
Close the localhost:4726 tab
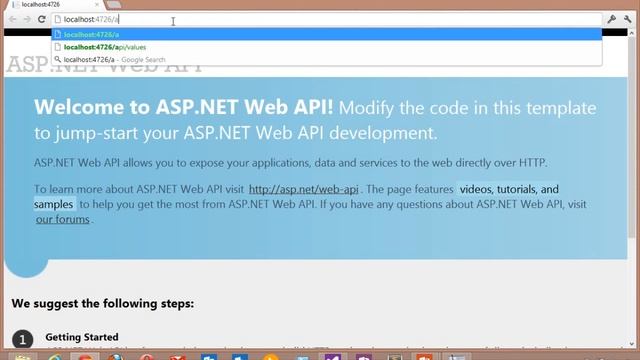[x=97, y=4]
